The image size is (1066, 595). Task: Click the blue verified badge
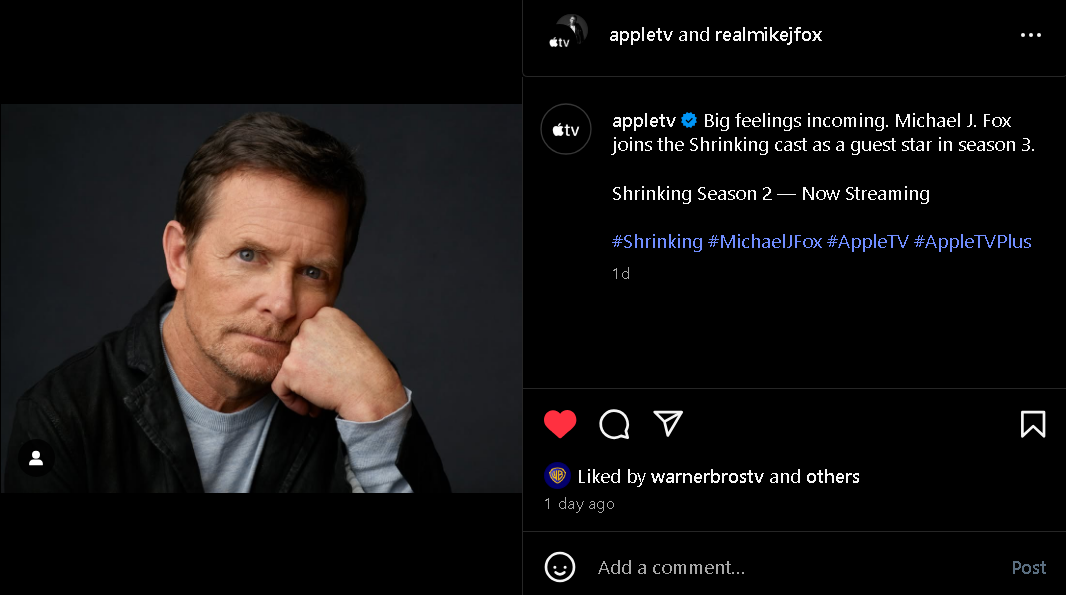(x=689, y=121)
